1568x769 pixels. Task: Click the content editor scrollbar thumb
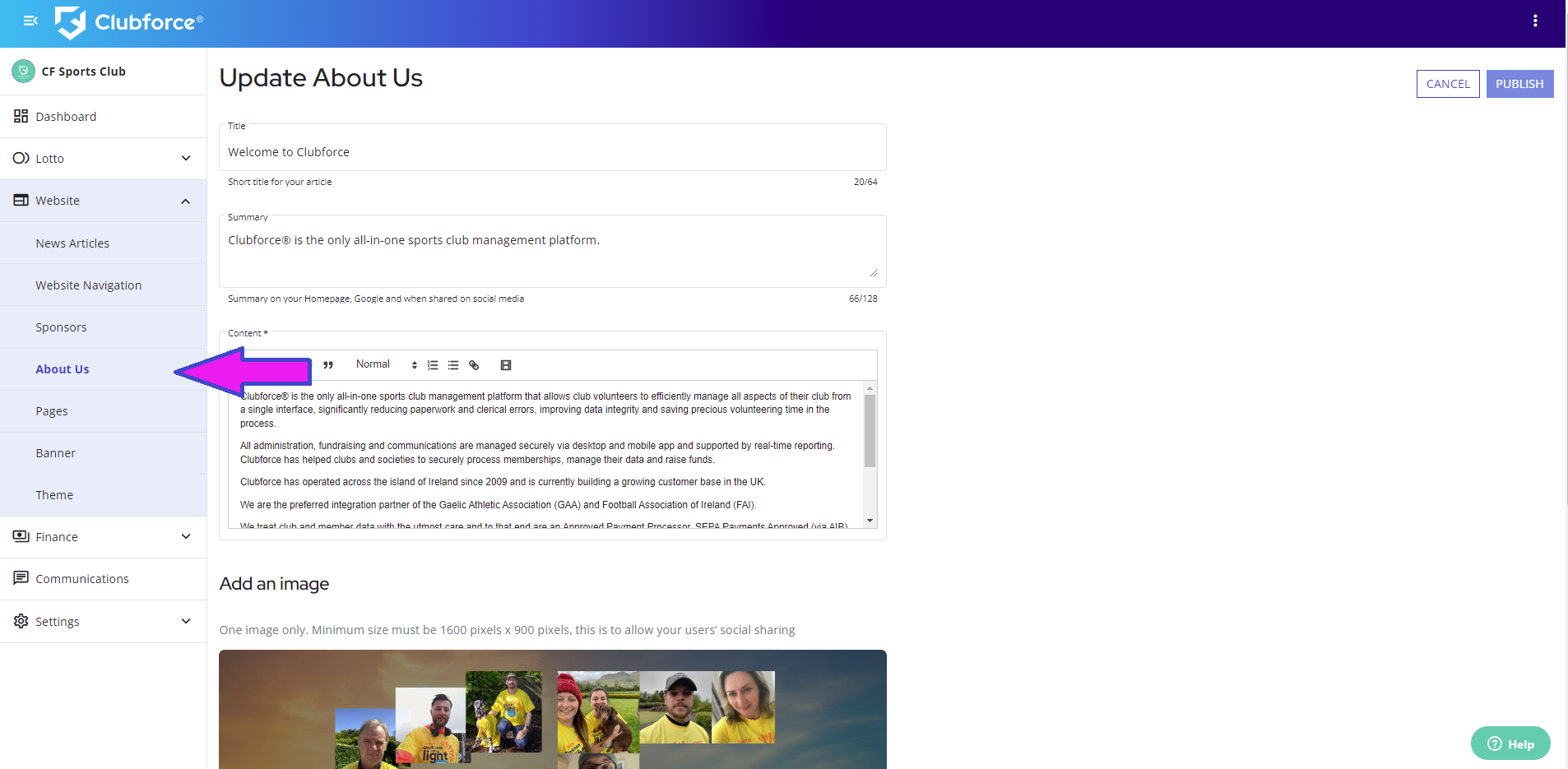click(x=870, y=430)
